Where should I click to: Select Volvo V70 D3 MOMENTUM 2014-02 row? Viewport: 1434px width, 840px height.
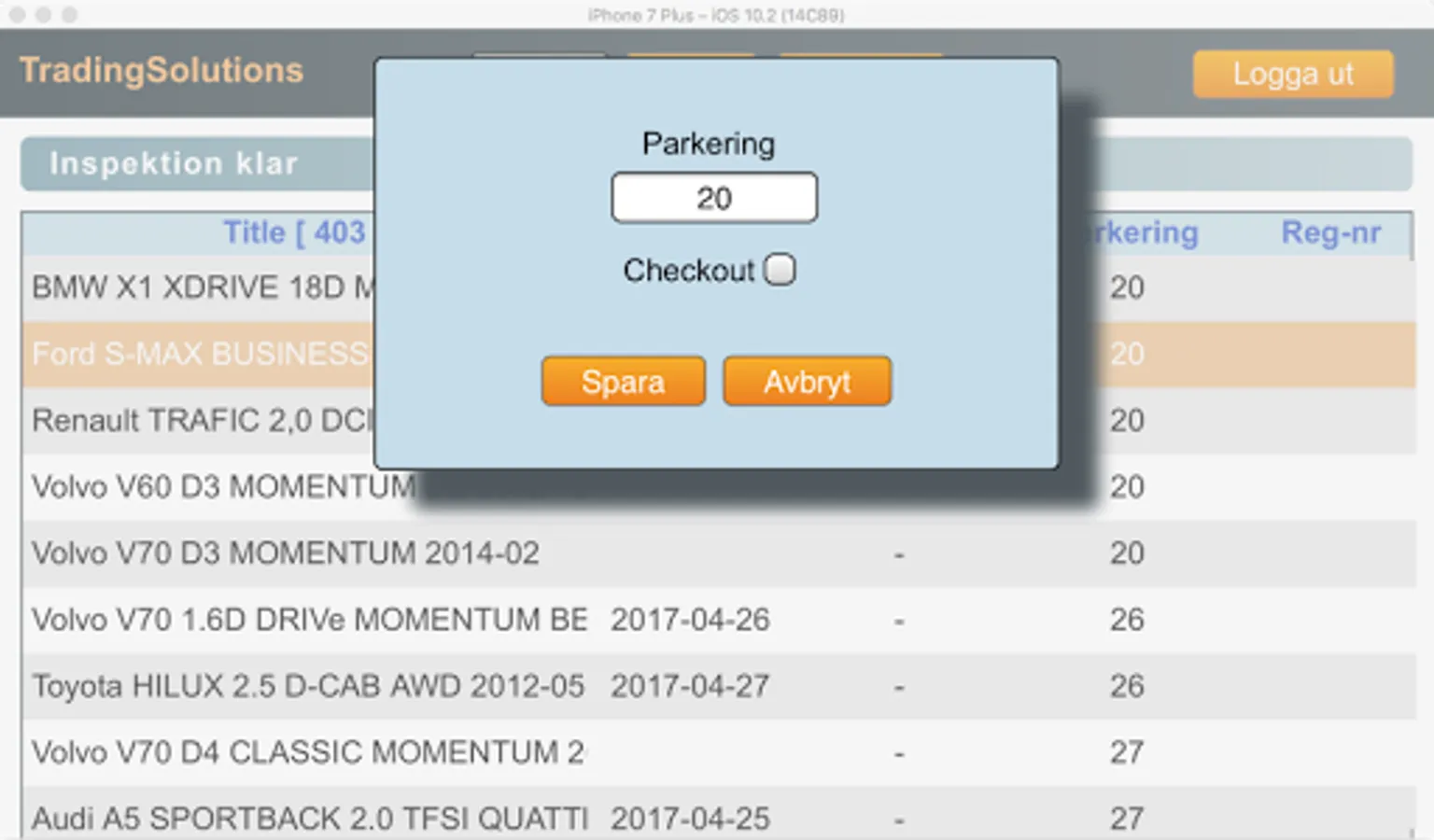tap(719, 553)
